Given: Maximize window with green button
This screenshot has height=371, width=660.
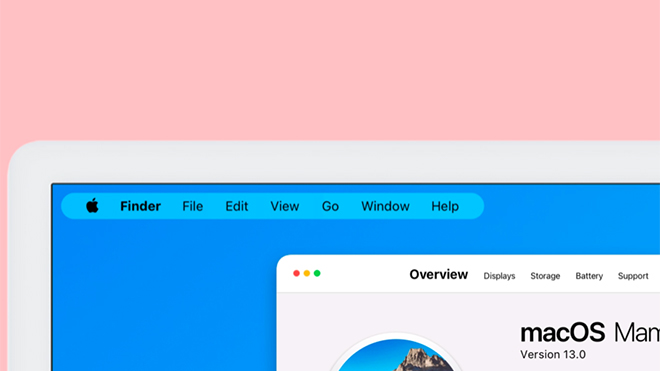Looking at the screenshot, I should pyautogui.click(x=317, y=273).
